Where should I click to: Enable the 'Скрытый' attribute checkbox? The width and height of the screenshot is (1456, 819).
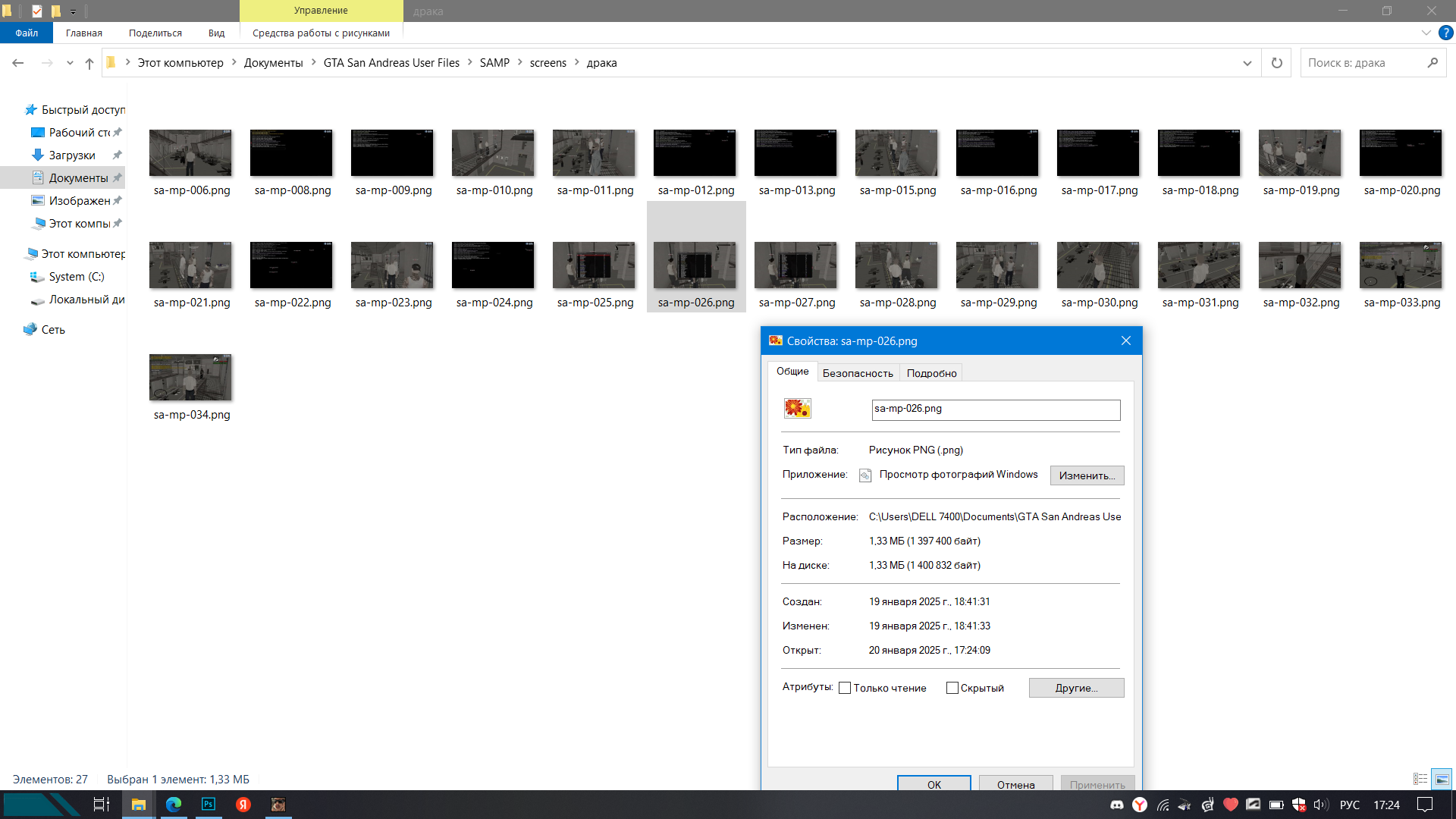[x=952, y=688]
